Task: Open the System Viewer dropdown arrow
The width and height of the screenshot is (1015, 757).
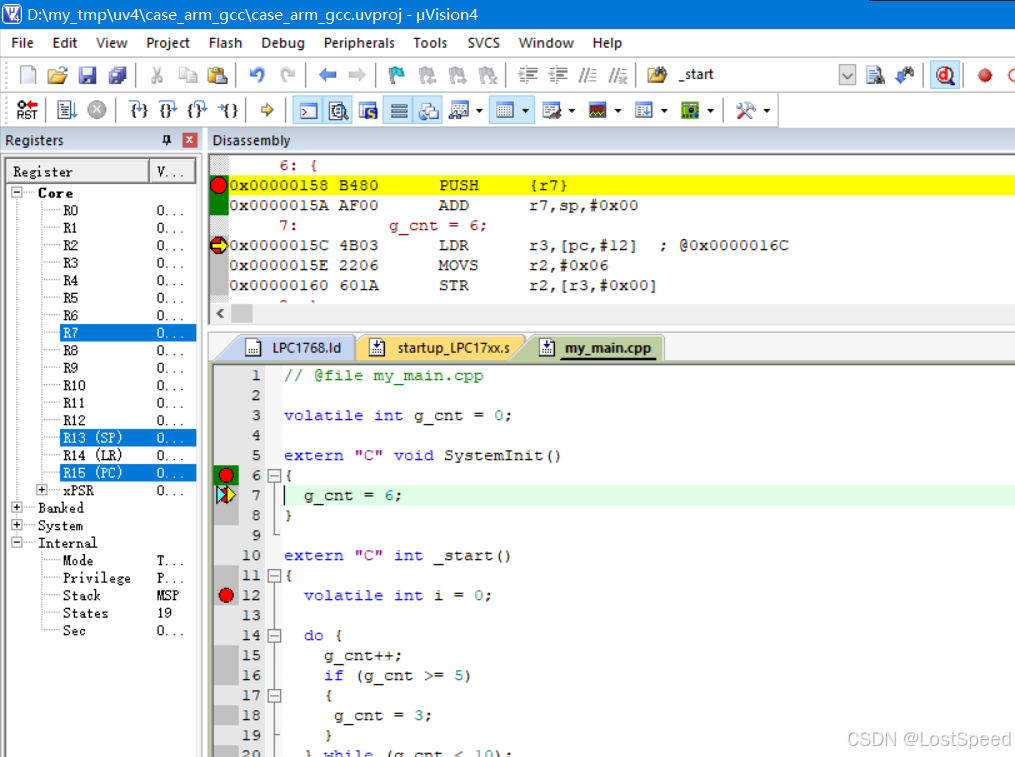Action: [x=710, y=111]
